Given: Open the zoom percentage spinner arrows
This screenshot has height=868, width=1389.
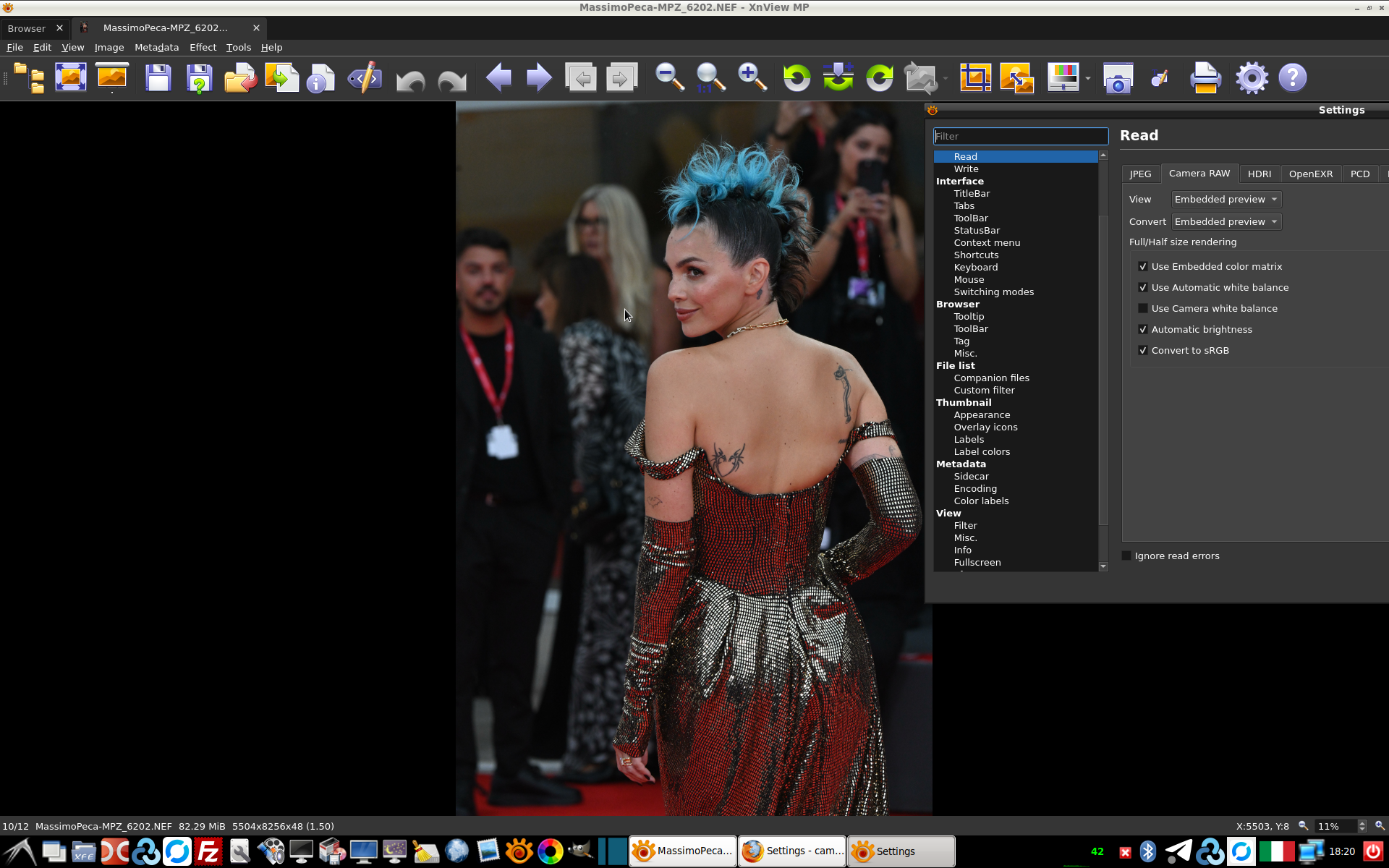Looking at the screenshot, I should click(x=1362, y=826).
